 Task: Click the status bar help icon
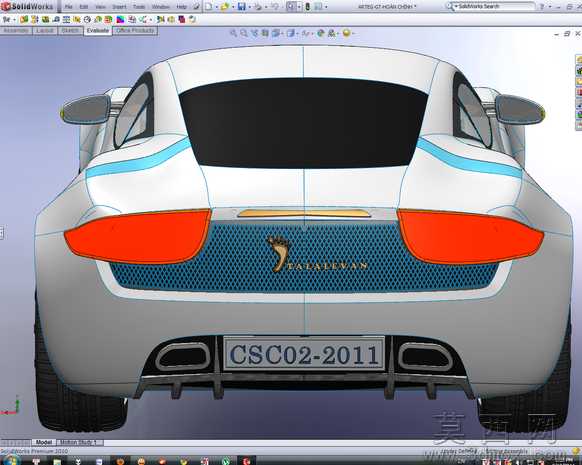576,452
